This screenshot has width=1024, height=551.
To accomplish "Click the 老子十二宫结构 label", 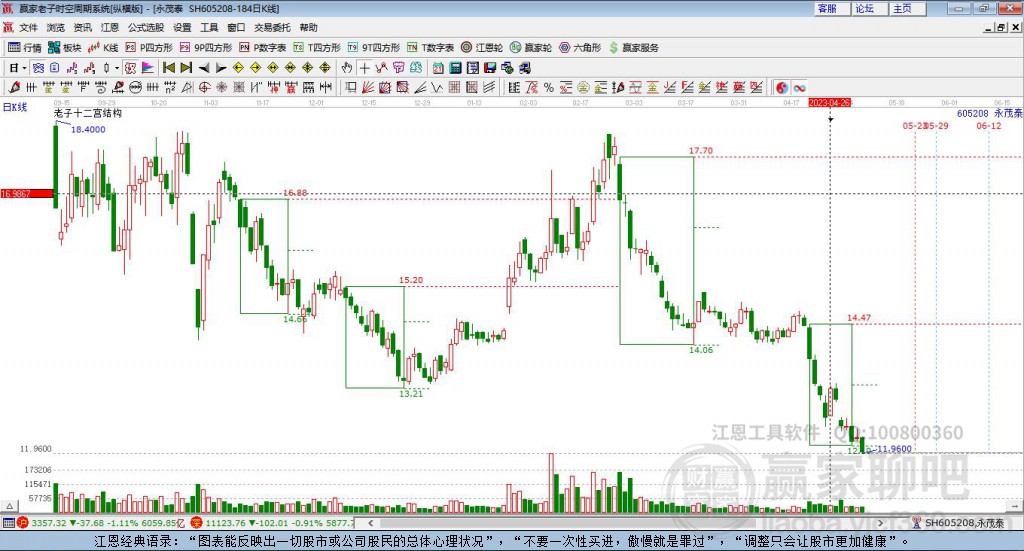I will tap(88, 114).
